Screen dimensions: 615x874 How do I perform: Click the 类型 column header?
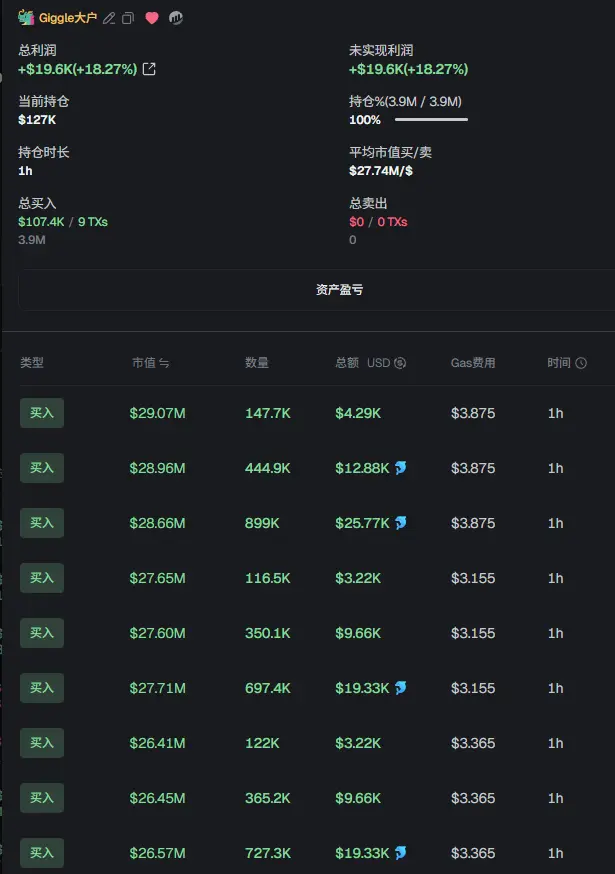(x=32, y=363)
